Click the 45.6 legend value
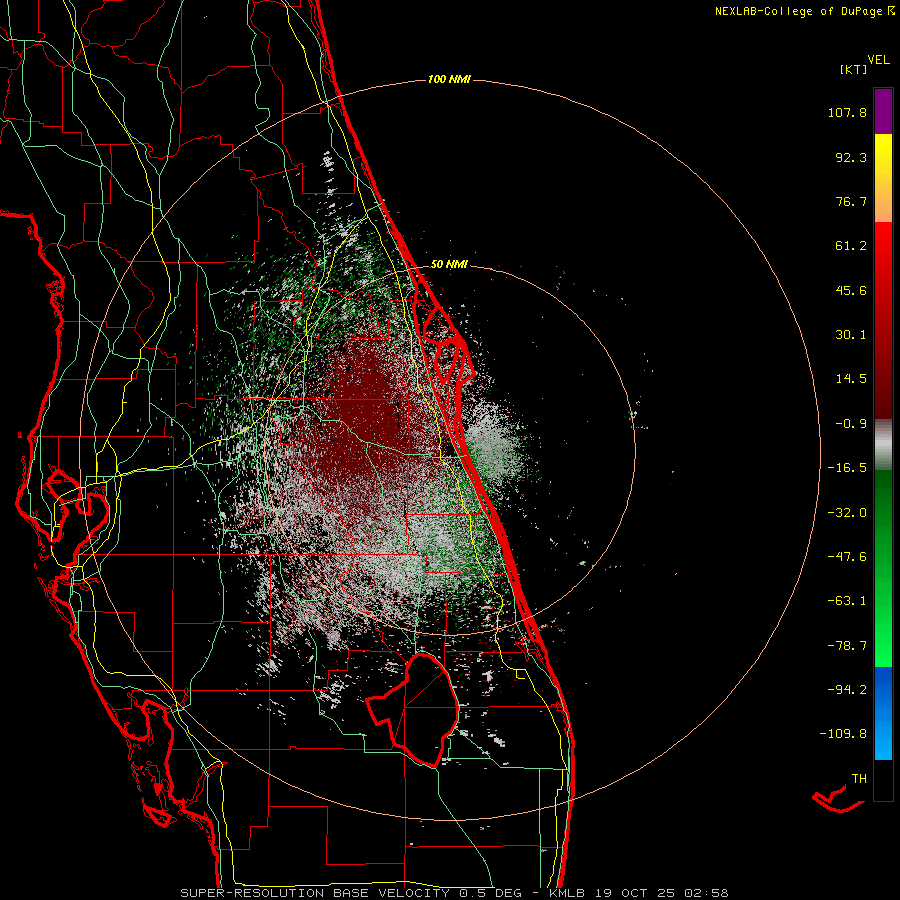 [851, 290]
